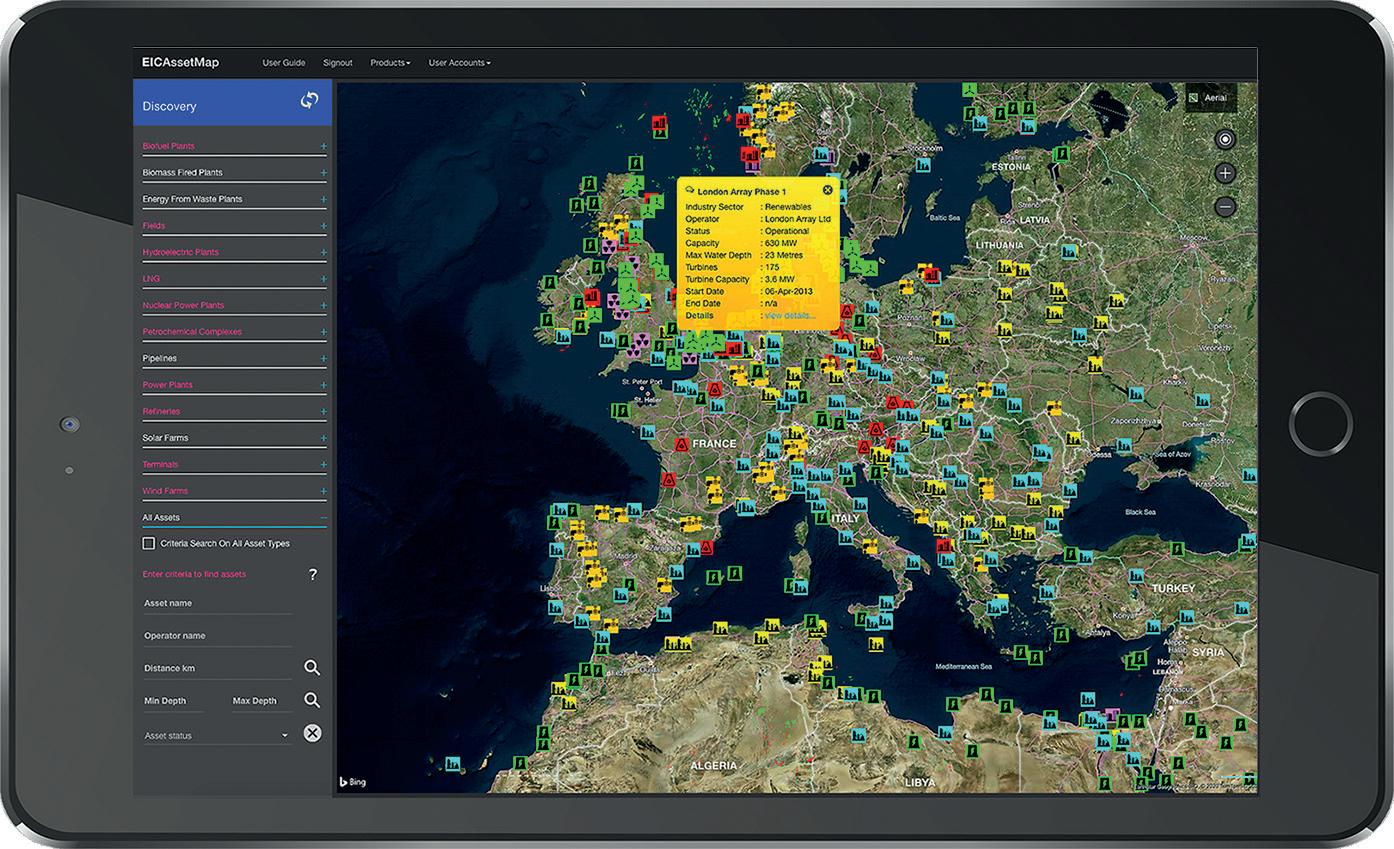Click the Distance km search magnifier icon
1394x849 pixels.
coord(312,668)
